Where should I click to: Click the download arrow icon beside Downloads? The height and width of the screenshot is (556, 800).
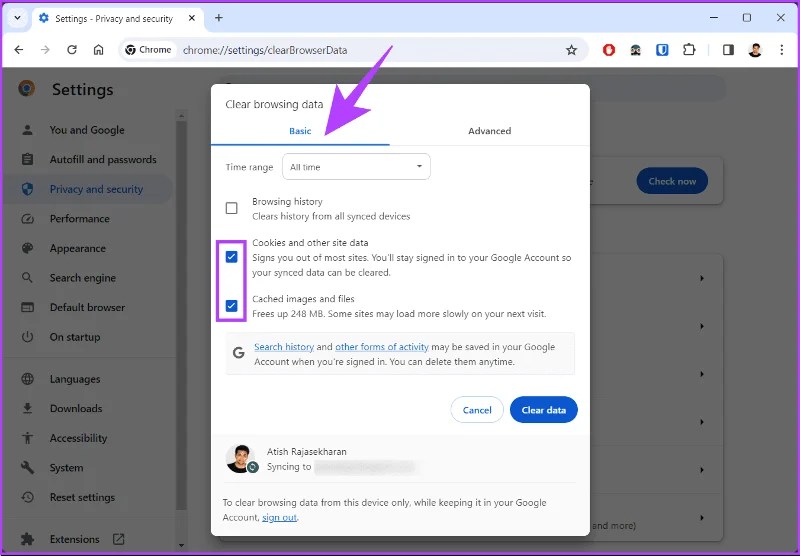pyautogui.click(x=28, y=409)
